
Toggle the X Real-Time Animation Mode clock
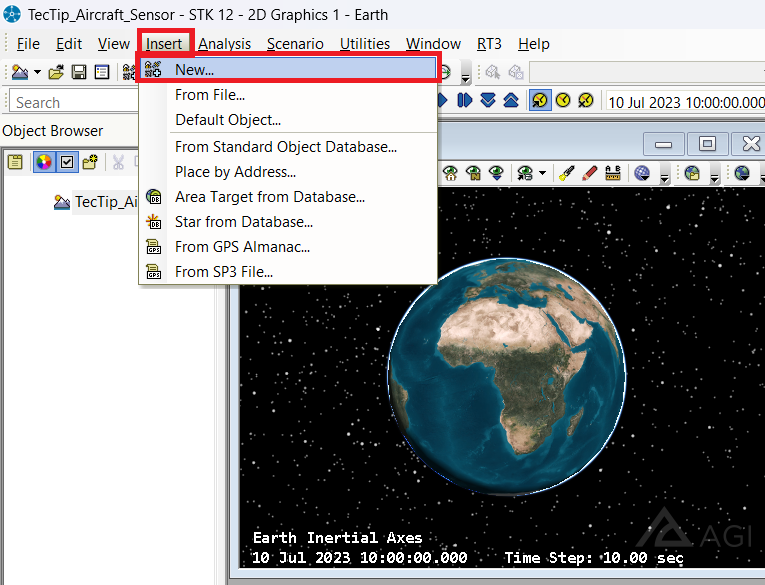(x=586, y=101)
